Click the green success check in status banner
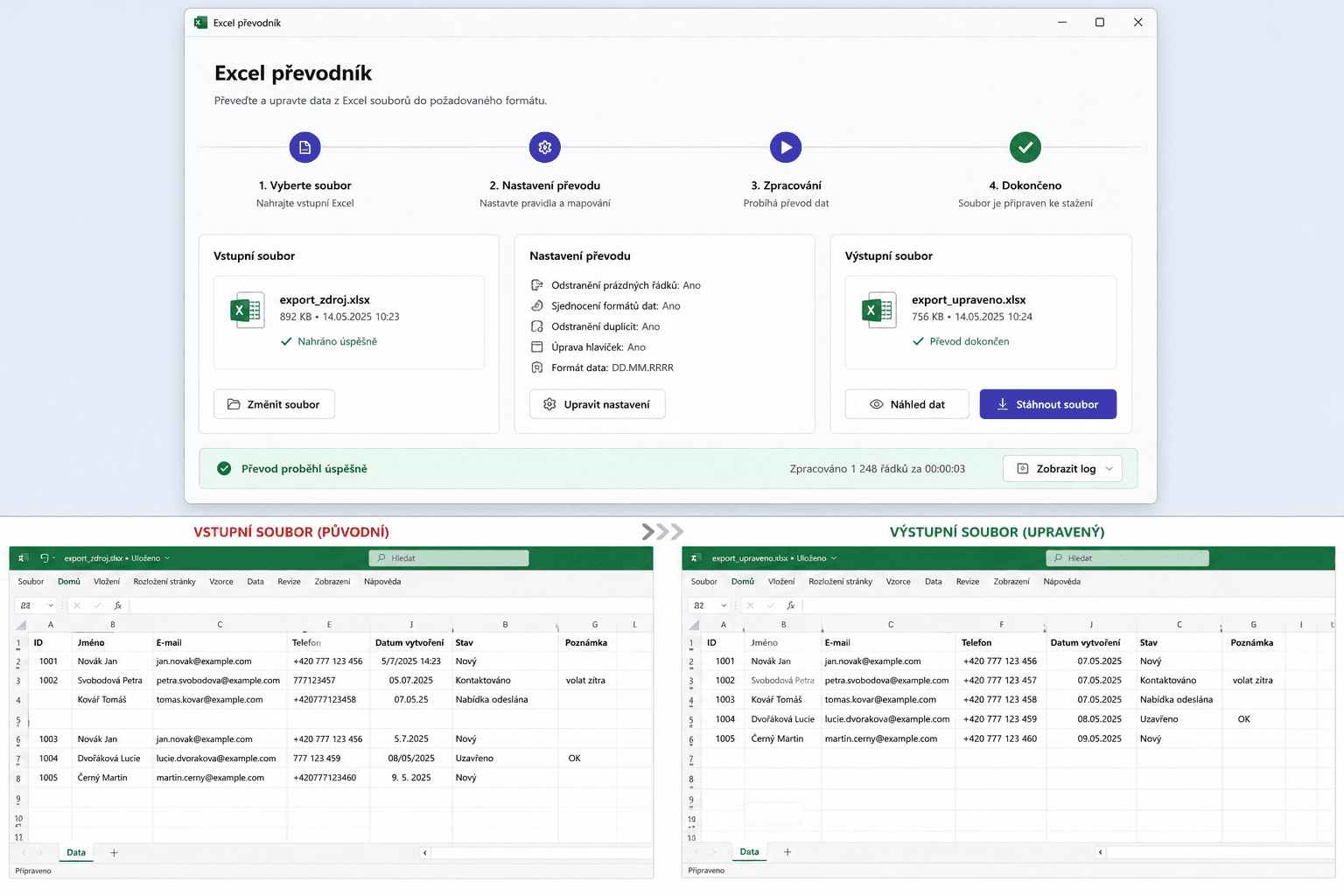The image size is (1344, 896). (224, 468)
